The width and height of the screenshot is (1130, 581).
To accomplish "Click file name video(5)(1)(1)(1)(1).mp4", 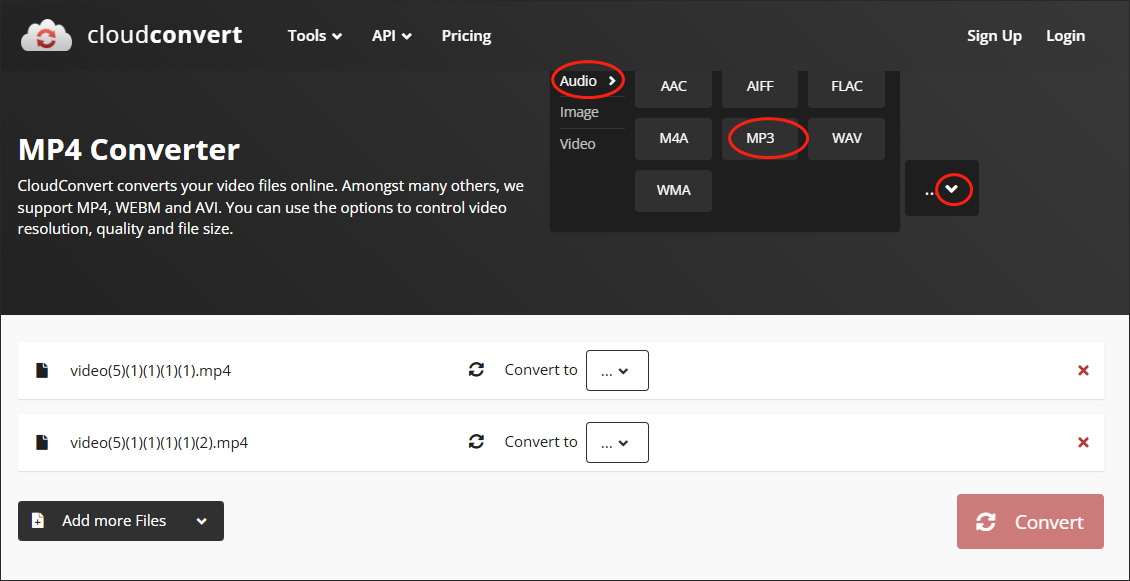I will tap(150, 371).
